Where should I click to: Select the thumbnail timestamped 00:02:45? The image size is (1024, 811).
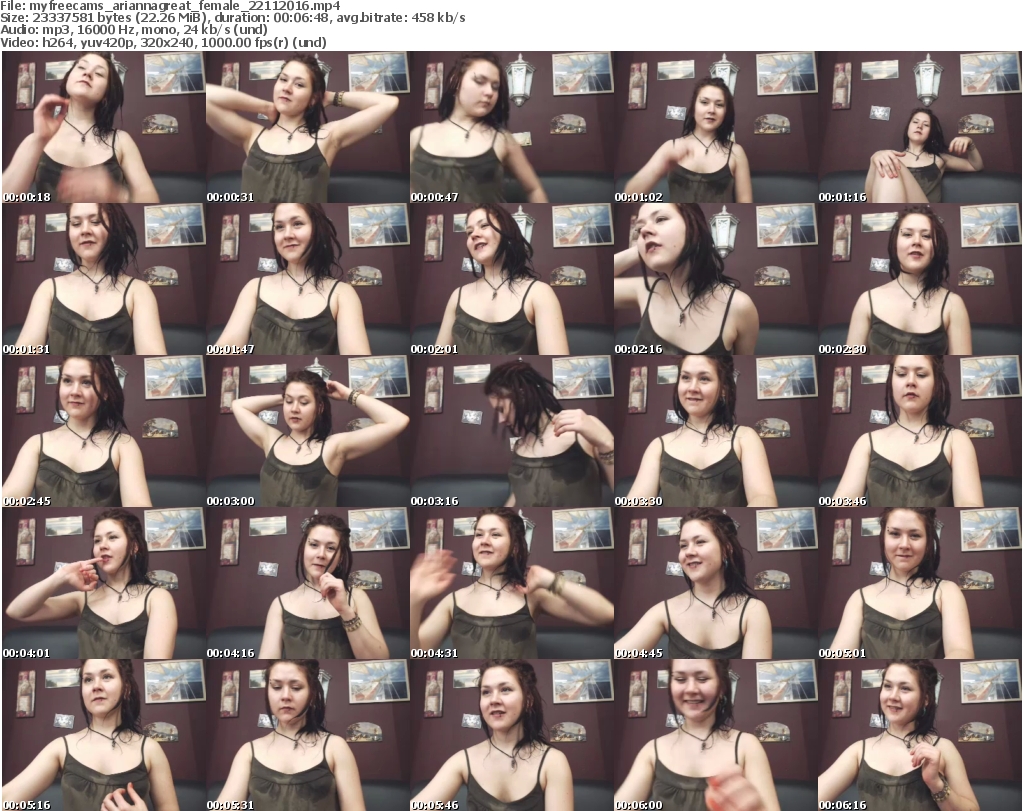104,432
